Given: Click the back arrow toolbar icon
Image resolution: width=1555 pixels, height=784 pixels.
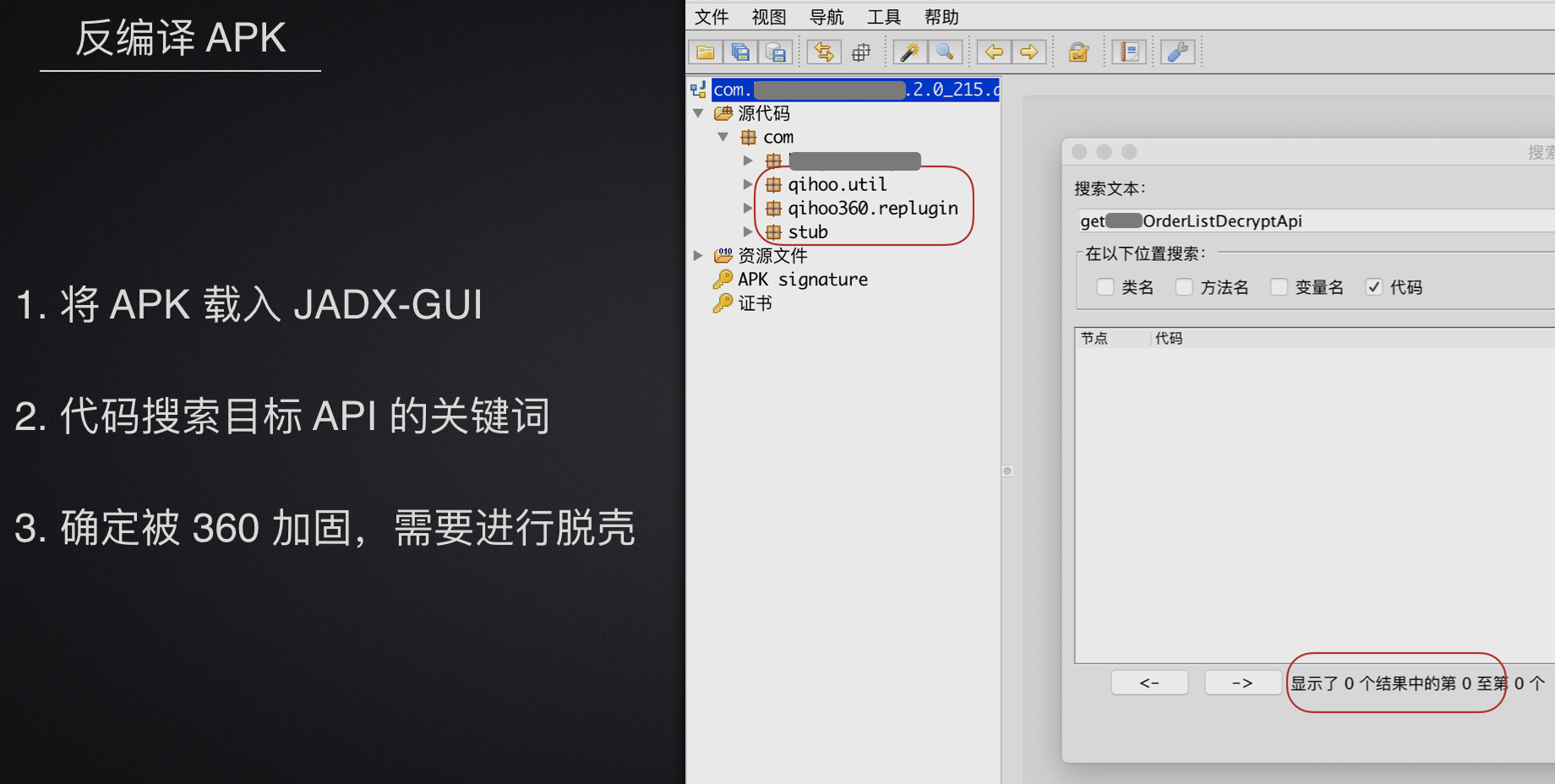Looking at the screenshot, I should click(994, 52).
